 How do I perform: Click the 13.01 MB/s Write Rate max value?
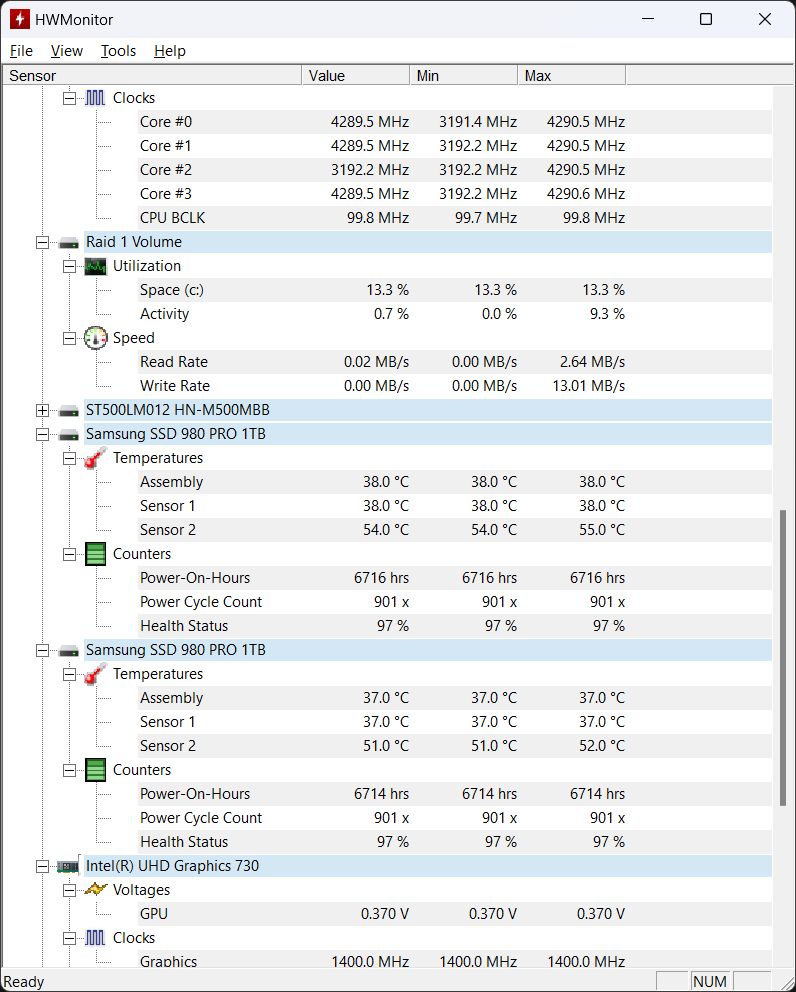[x=588, y=386]
